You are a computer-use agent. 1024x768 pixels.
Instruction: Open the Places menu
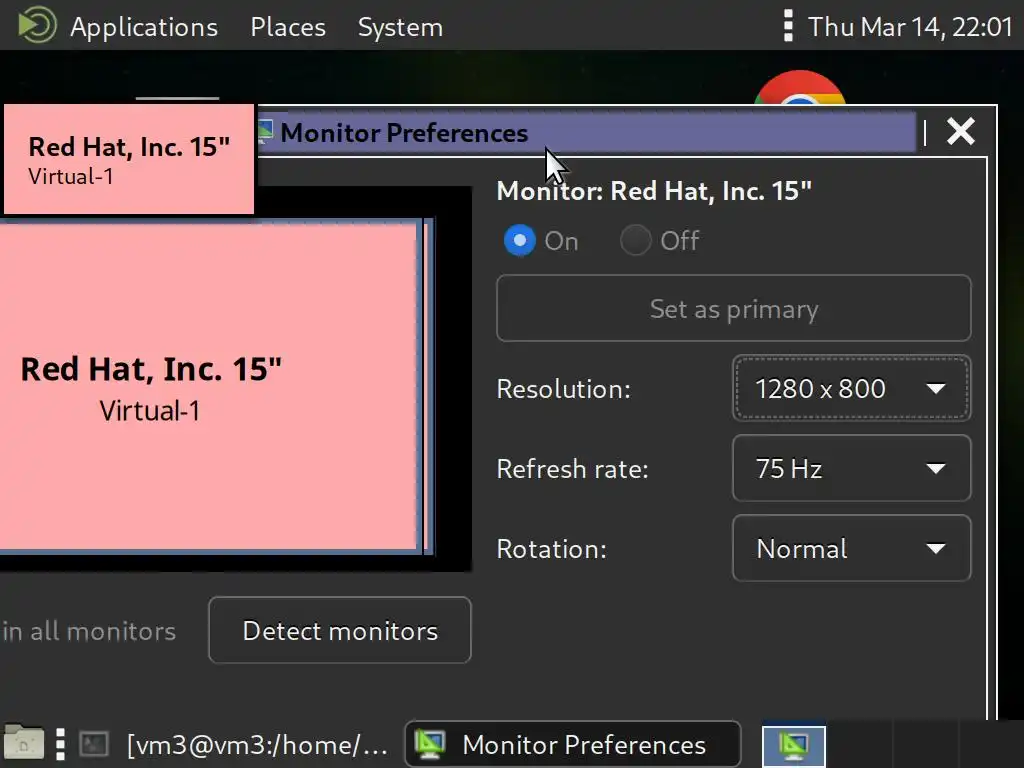[x=288, y=27]
